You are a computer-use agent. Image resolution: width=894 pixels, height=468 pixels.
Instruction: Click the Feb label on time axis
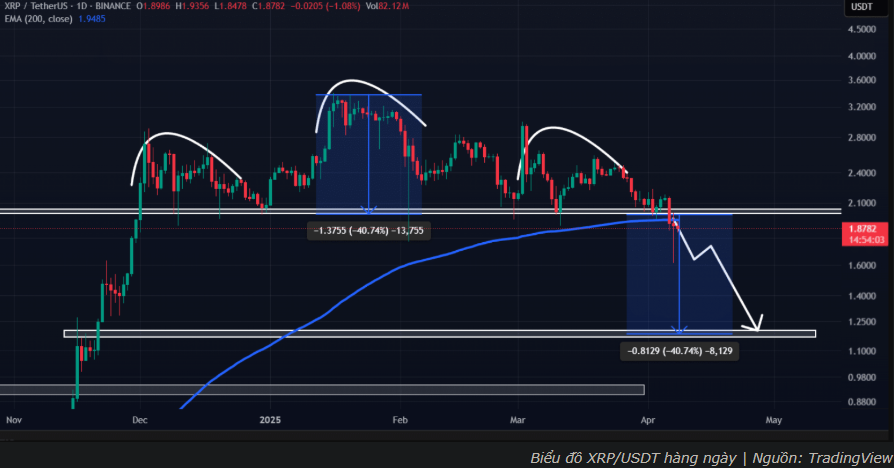(400, 420)
